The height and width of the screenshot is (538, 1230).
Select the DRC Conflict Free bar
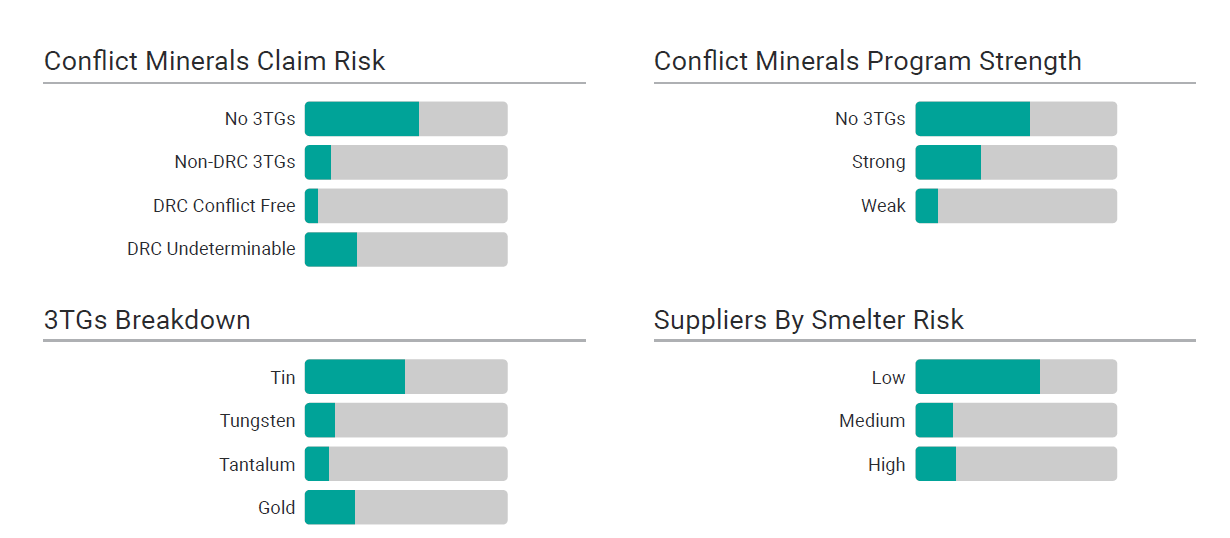point(406,206)
